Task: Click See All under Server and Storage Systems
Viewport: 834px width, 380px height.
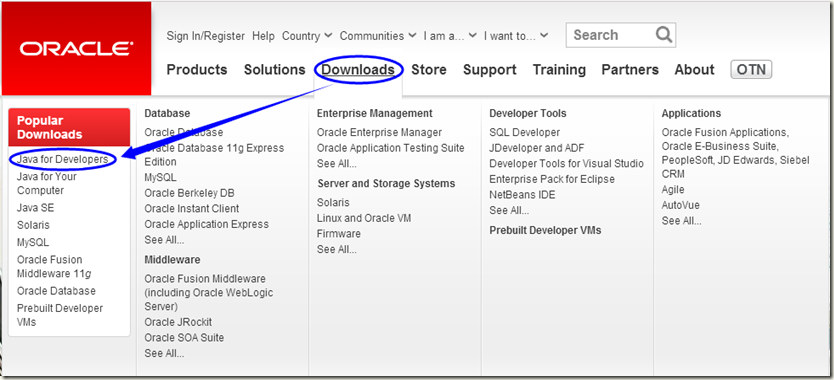Action: pos(337,249)
